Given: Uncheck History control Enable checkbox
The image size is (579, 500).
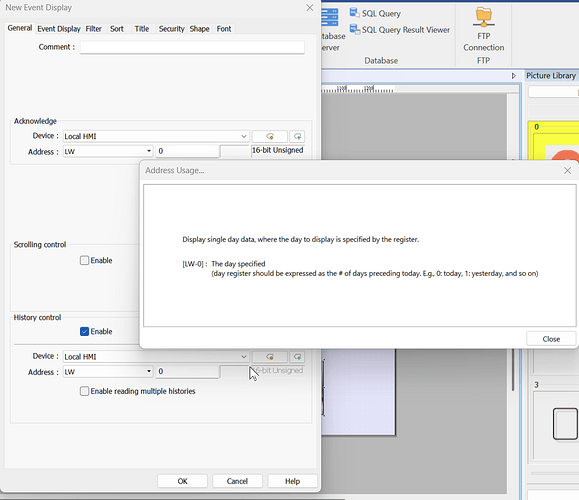Looking at the screenshot, I should click(85, 331).
